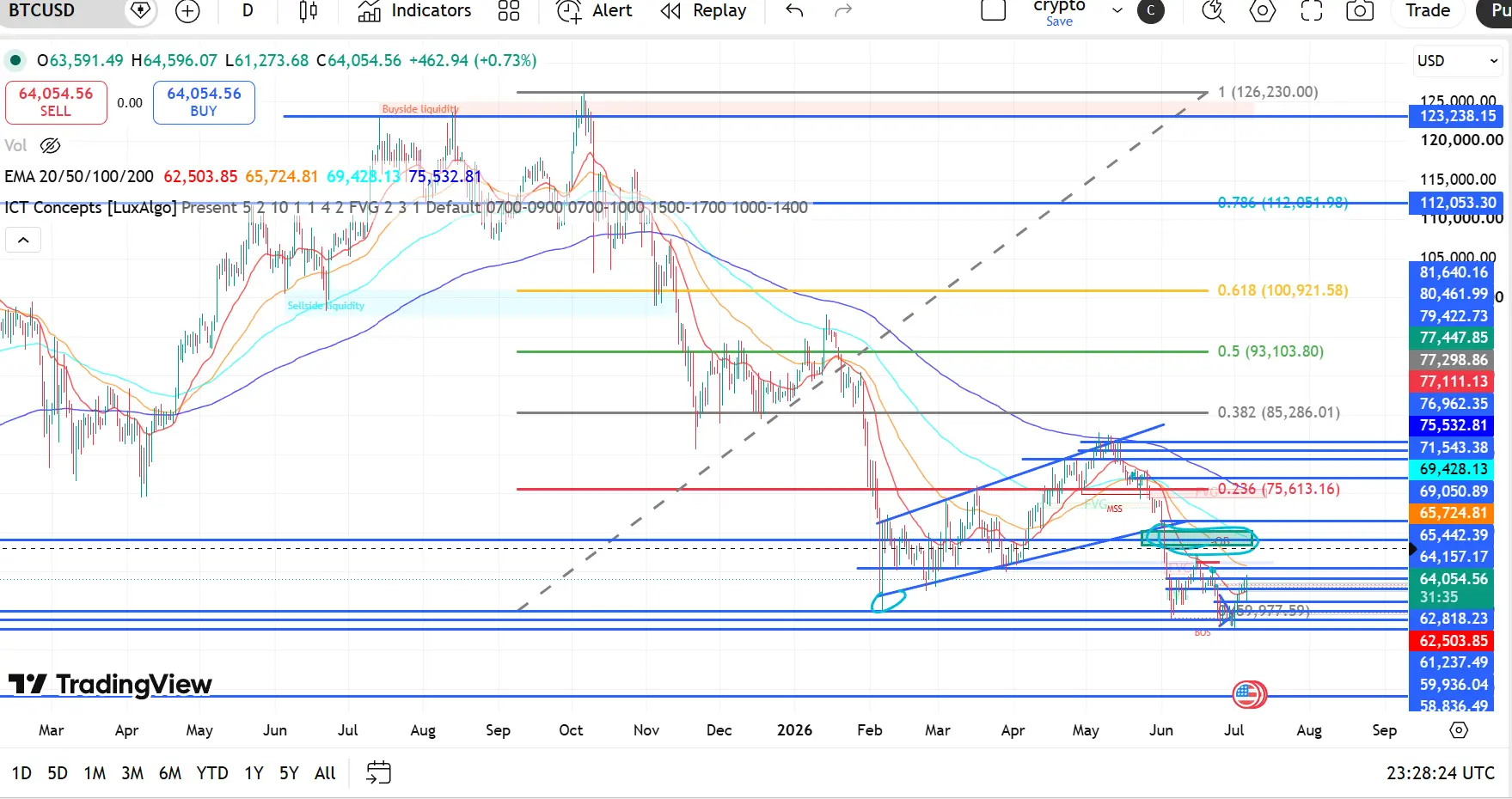Toggle the layout select square box
Viewport: 1512px width, 799px height.
(993, 10)
